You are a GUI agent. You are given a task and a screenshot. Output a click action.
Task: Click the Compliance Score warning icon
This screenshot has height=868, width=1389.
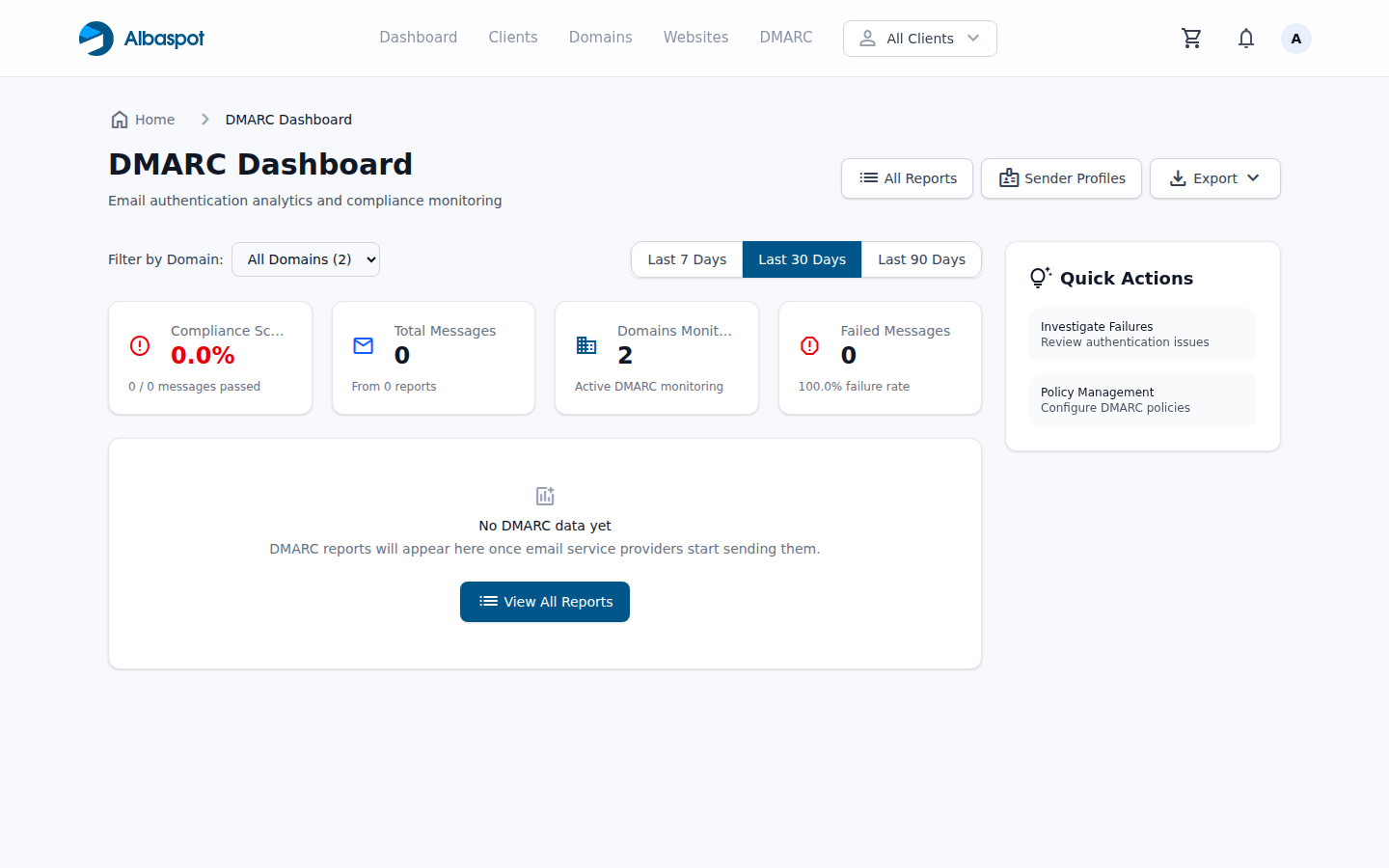pos(139,345)
